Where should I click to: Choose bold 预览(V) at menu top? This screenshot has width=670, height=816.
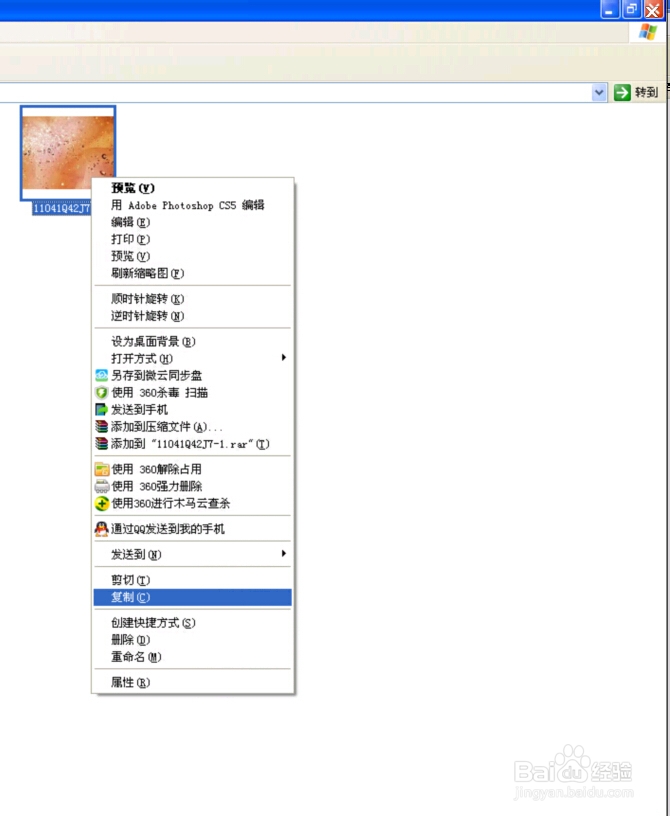(193, 188)
